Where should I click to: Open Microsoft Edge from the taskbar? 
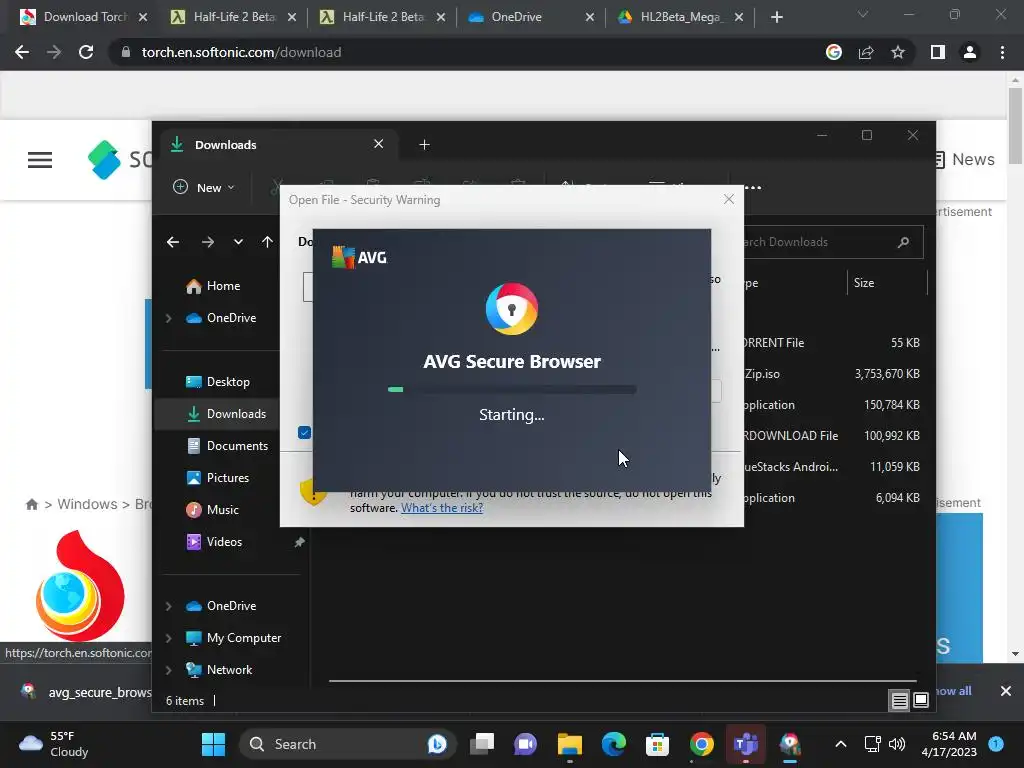point(613,744)
